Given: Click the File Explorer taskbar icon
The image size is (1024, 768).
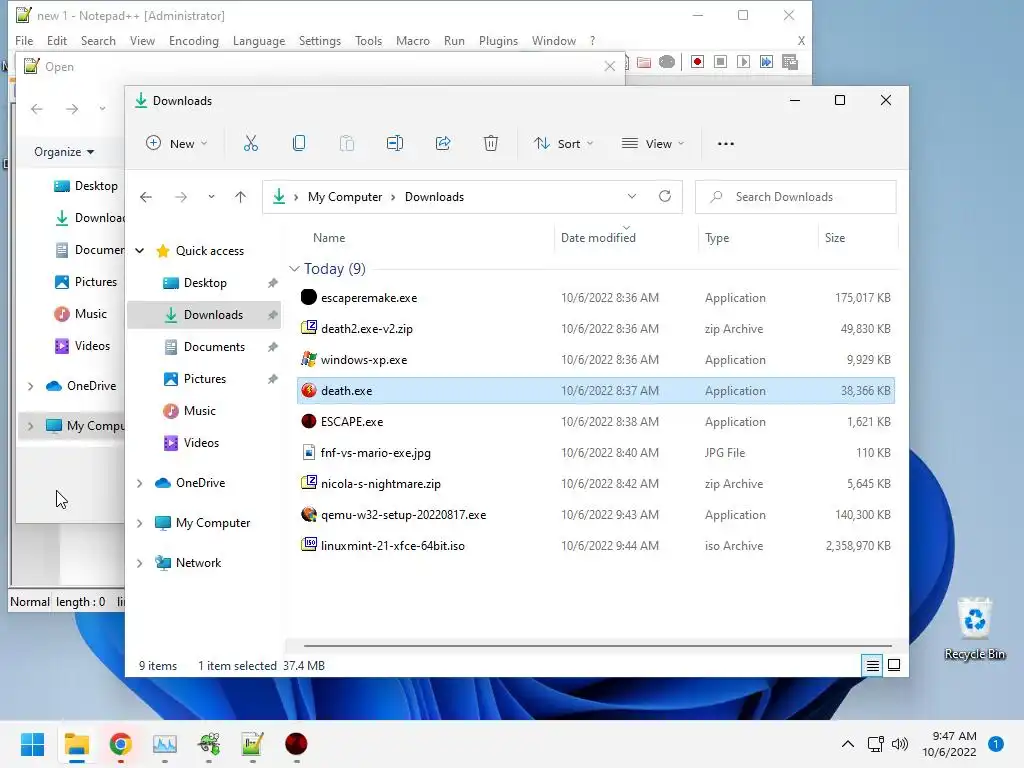Looking at the screenshot, I should coord(76,744).
